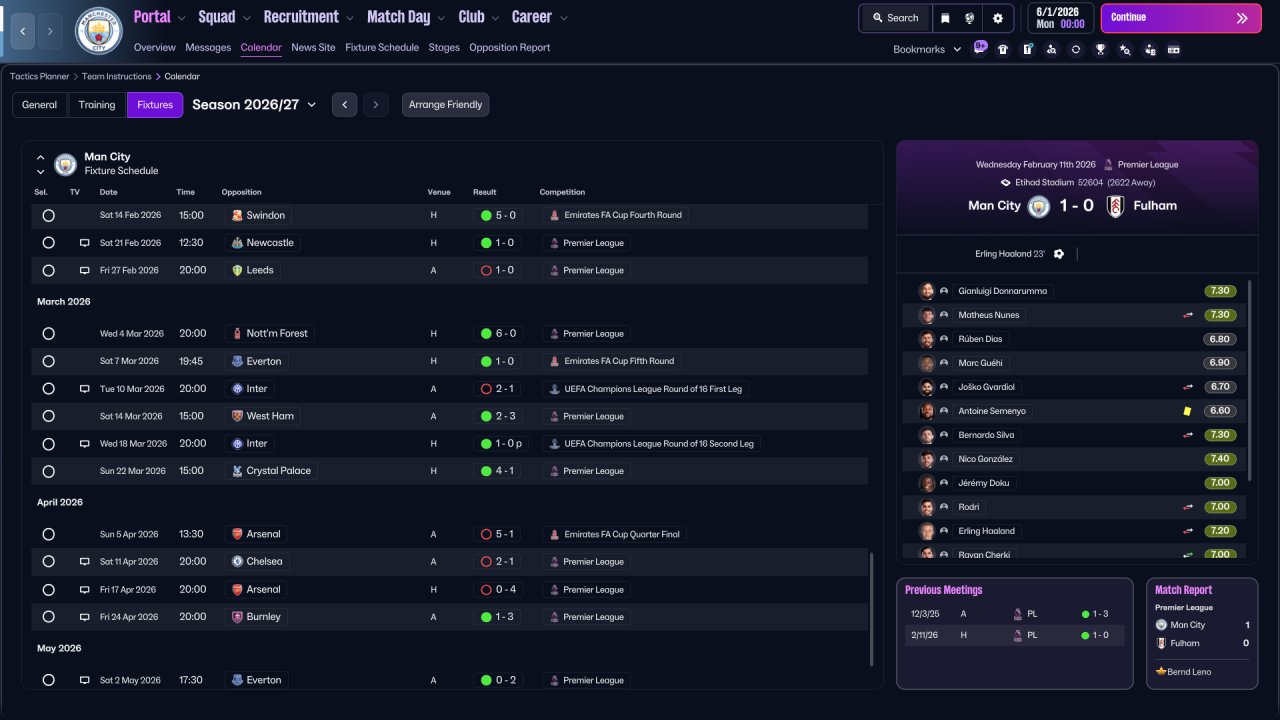Select the Chelsea fixture radio circle

[x=48, y=562]
